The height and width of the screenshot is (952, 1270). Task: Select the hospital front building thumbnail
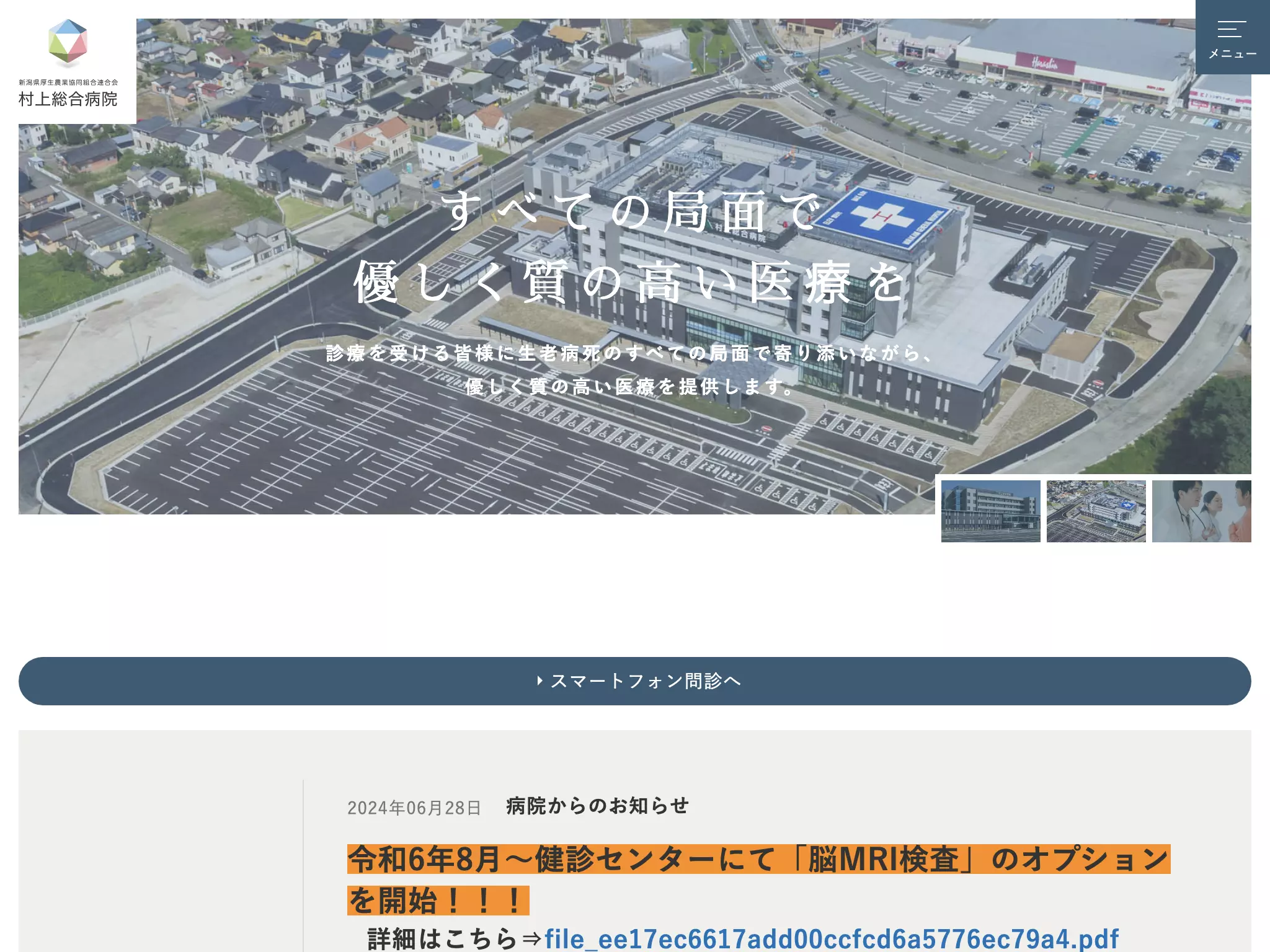tap(991, 511)
